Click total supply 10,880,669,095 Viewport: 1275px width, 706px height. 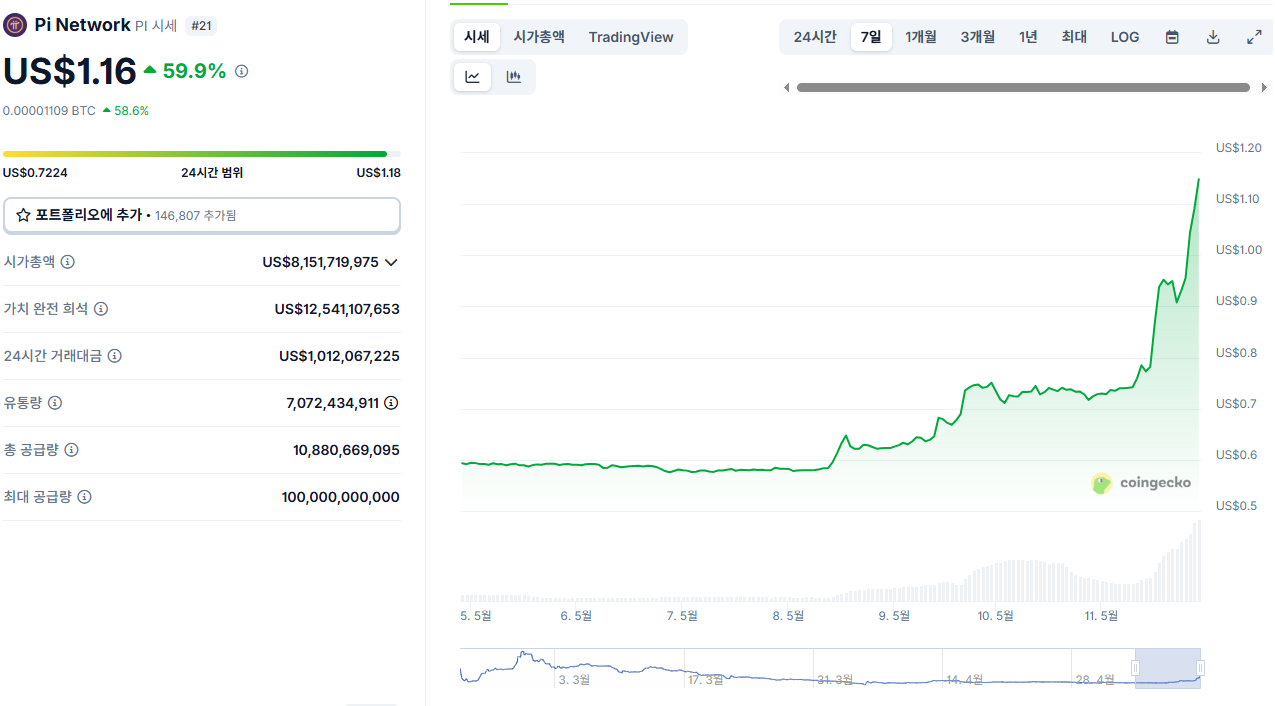pyautogui.click(x=346, y=450)
